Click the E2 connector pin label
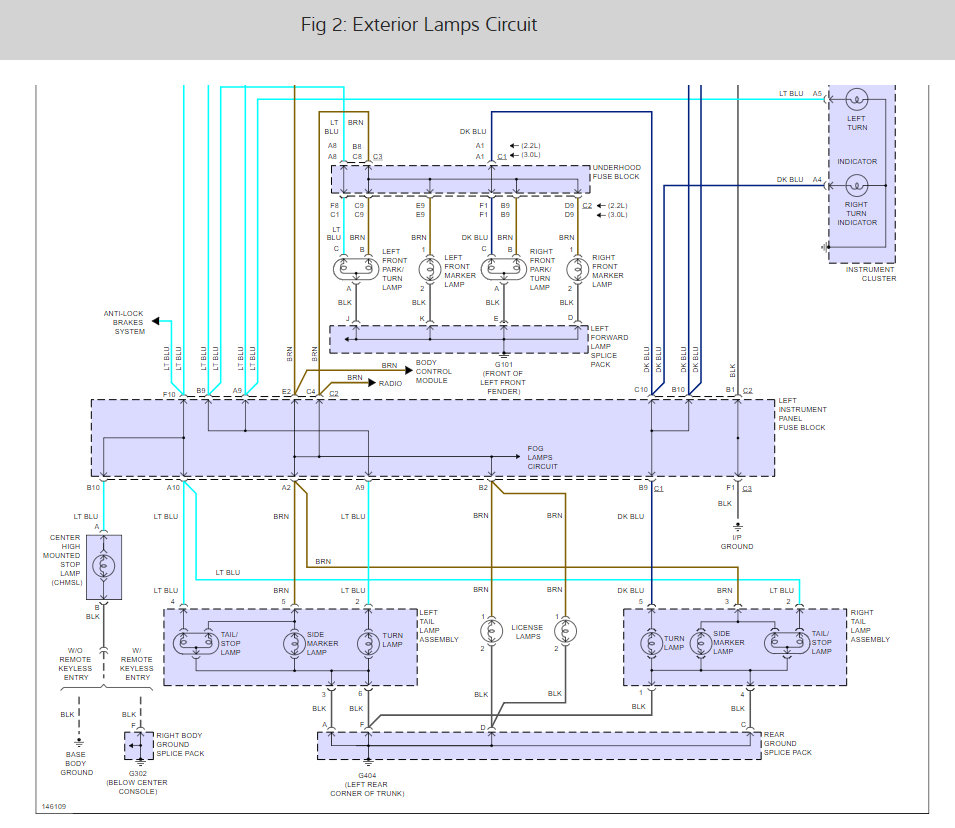This screenshot has height=828, width=955. pyautogui.click(x=286, y=392)
